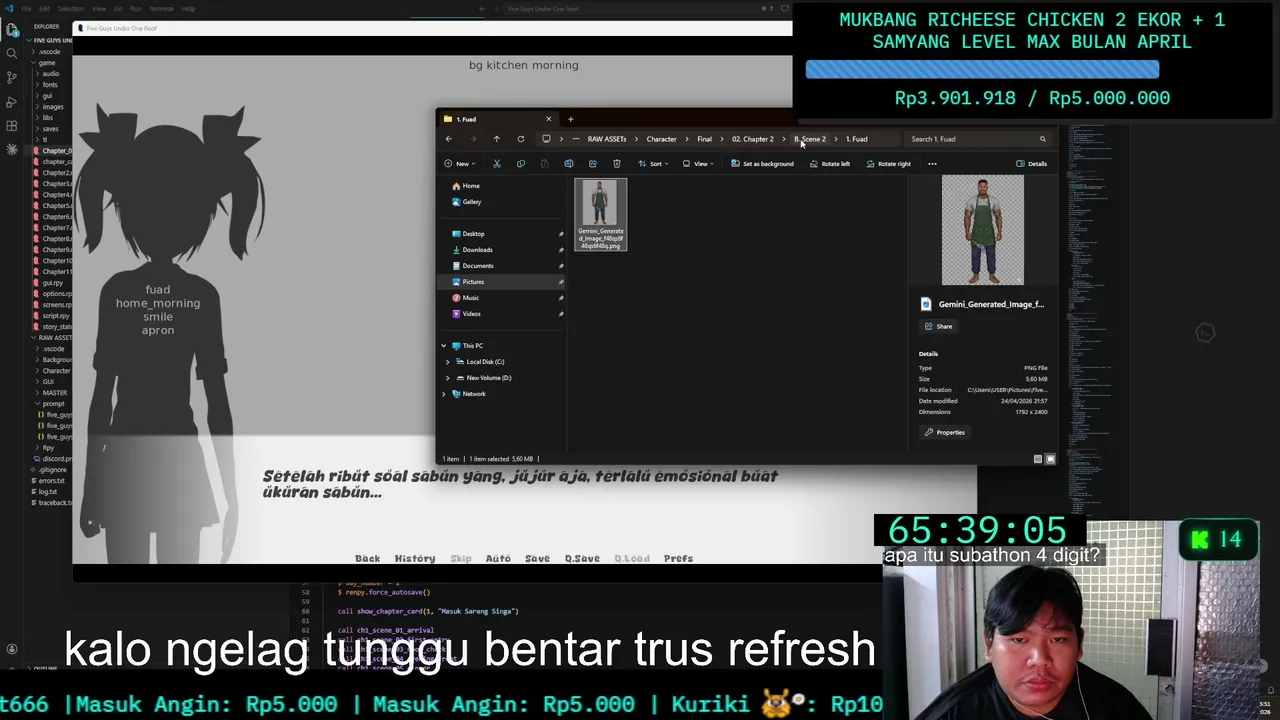Refresh the File Explorer folder view
This screenshot has height=720, width=1280.
pyautogui.click(x=520, y=139)
